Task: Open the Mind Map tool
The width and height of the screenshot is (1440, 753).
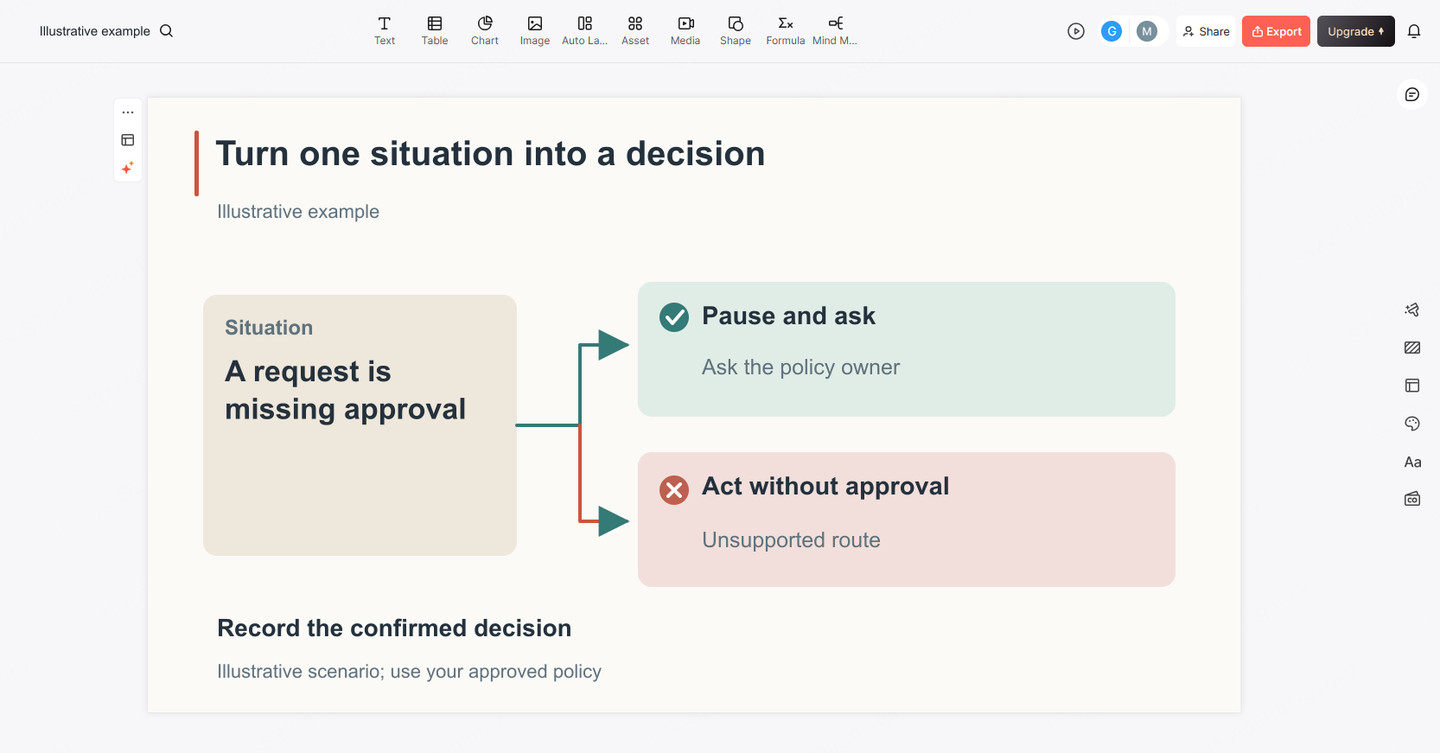Action: pos(835,30)
